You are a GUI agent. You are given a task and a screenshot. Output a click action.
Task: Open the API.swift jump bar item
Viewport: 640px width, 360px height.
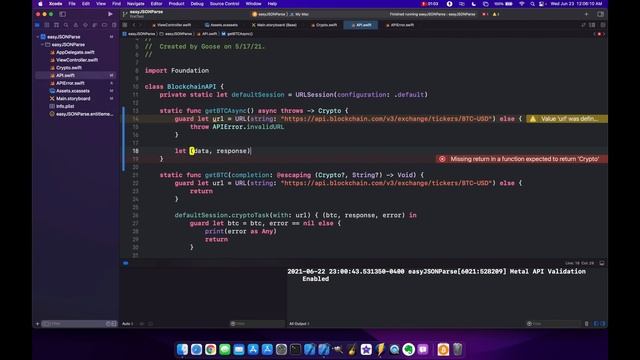click(207, 34)
